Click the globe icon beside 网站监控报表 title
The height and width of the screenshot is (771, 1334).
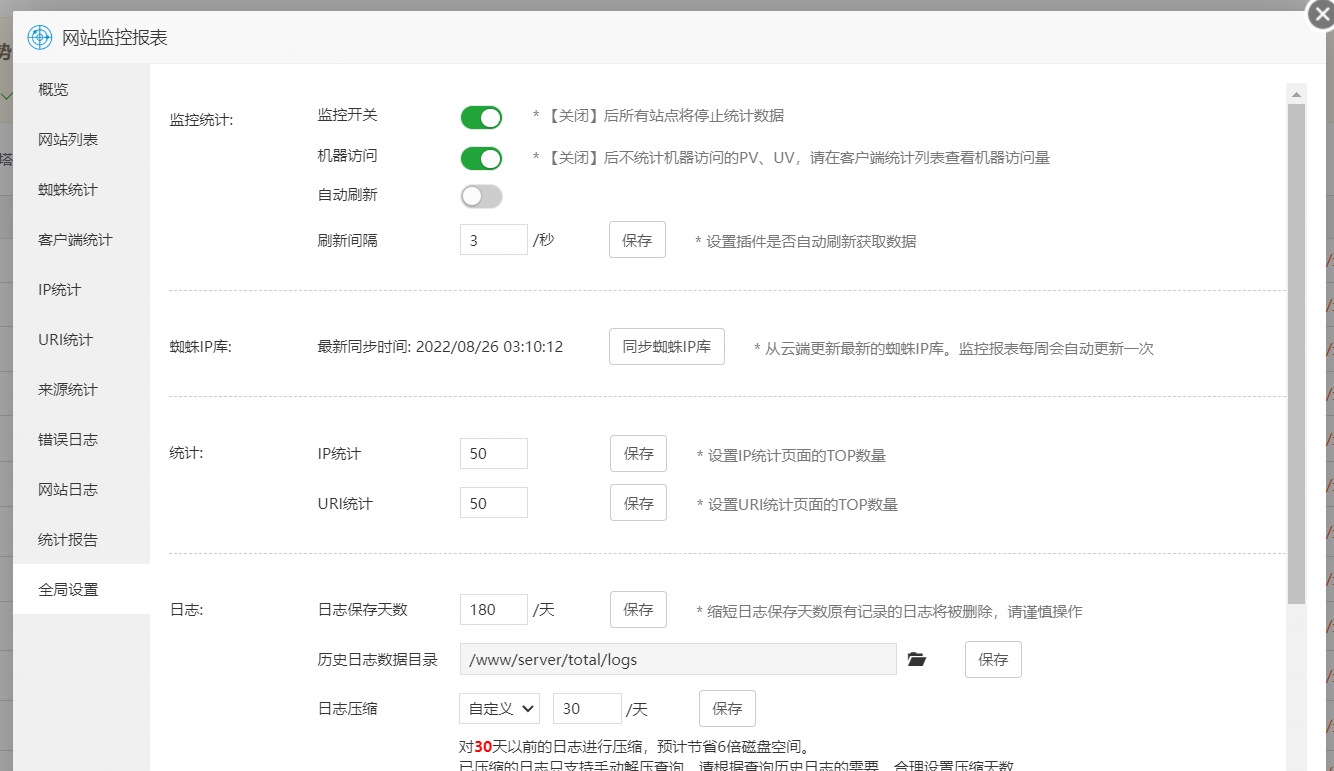(38, 36)
